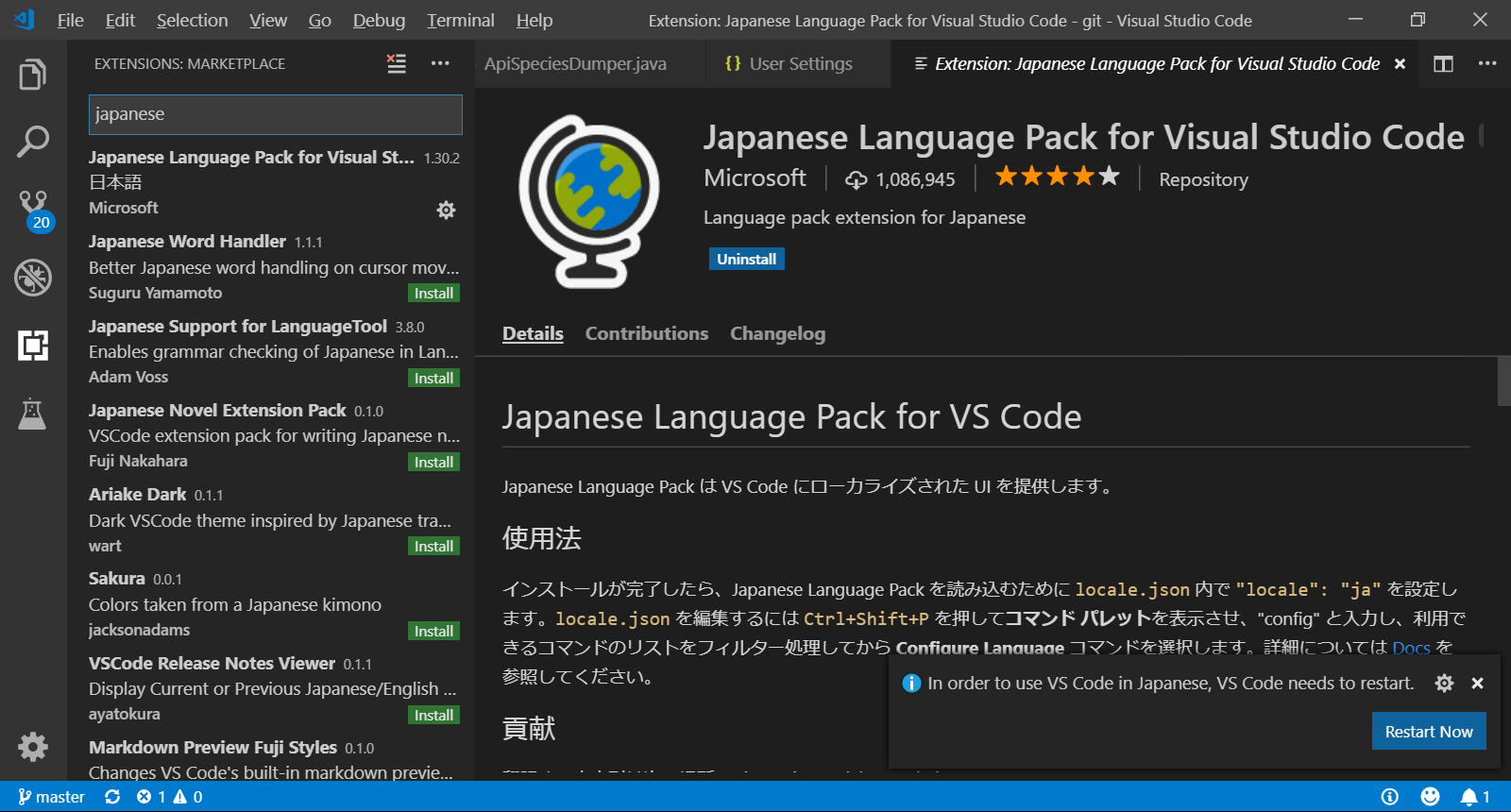This screenshot has height=812, width=1511.
Task: Open the Search view in activity bar
Action: pyautogui.click(x=33, y=142)
